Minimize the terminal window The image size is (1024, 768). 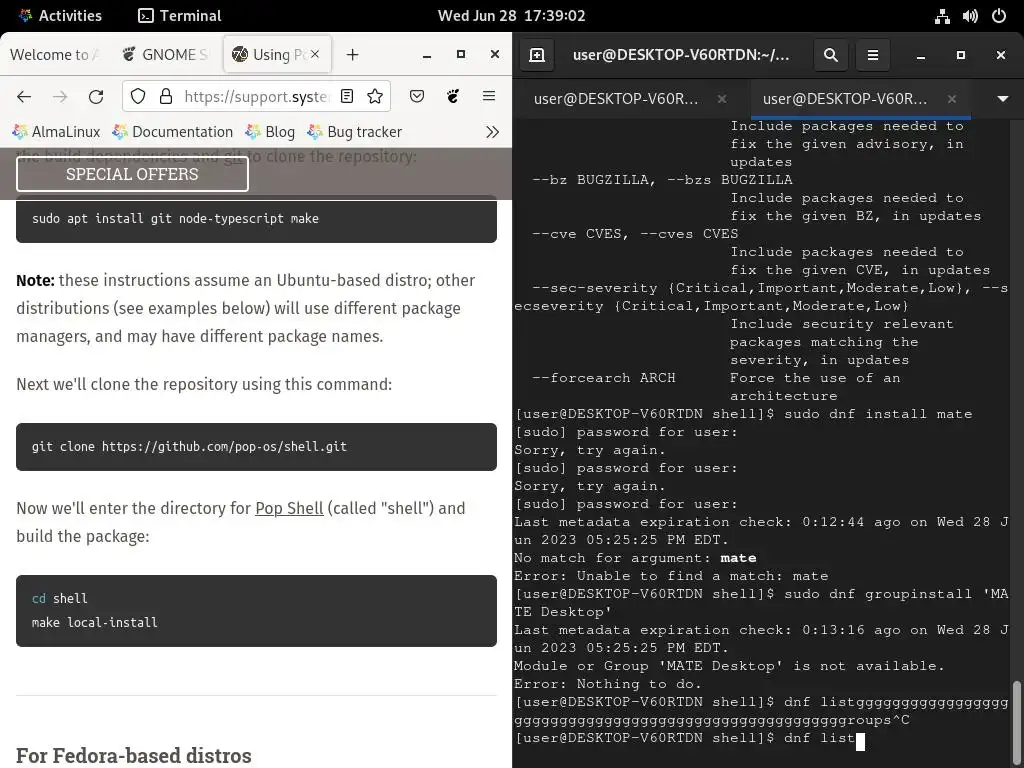(921, 56)
